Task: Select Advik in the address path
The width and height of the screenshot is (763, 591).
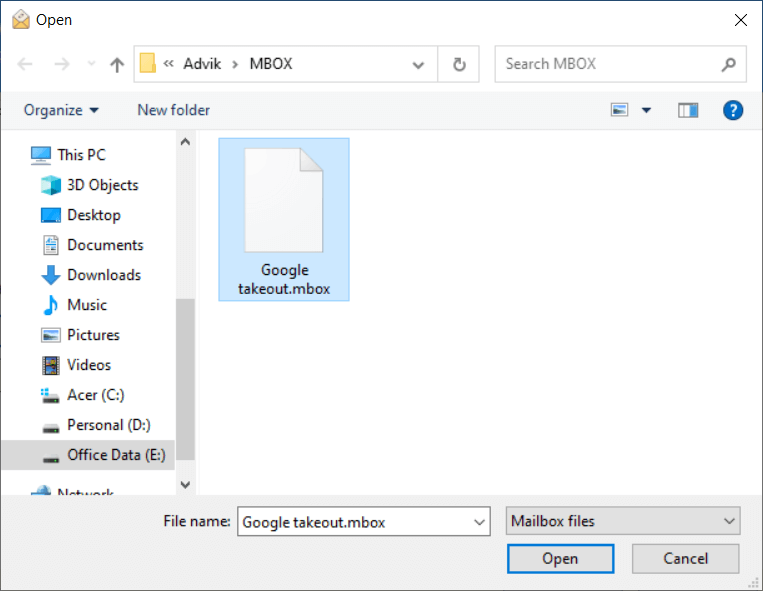Action: pos(202,64)
